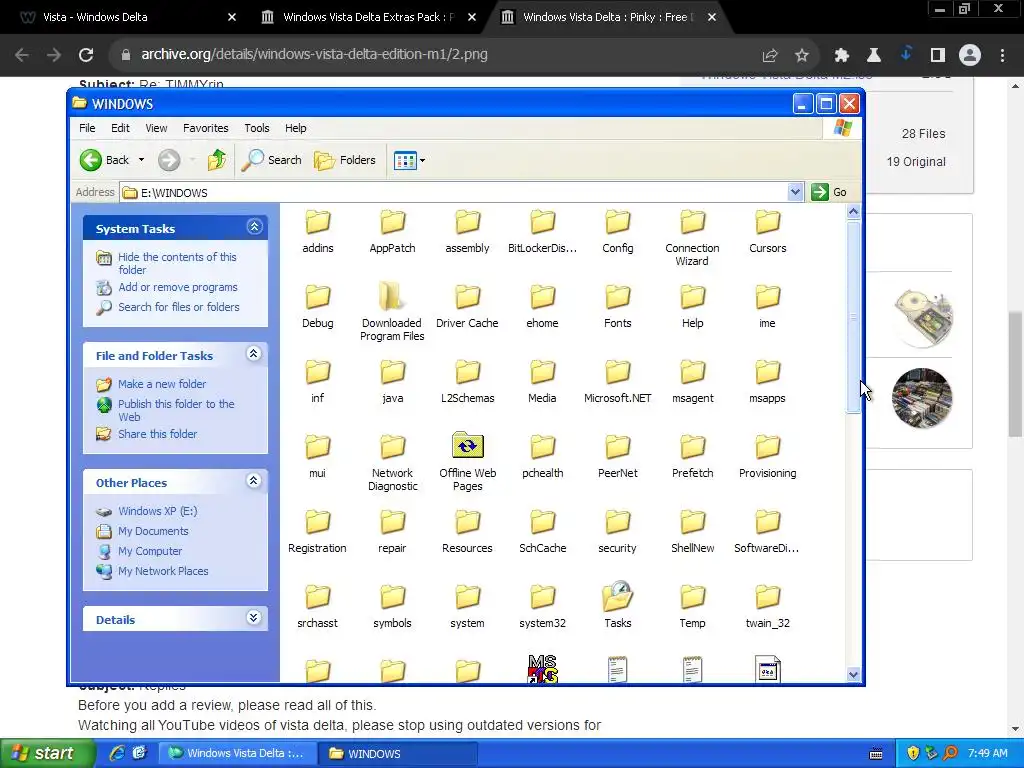Open the Back history dropdown arrow

[141, 160]
